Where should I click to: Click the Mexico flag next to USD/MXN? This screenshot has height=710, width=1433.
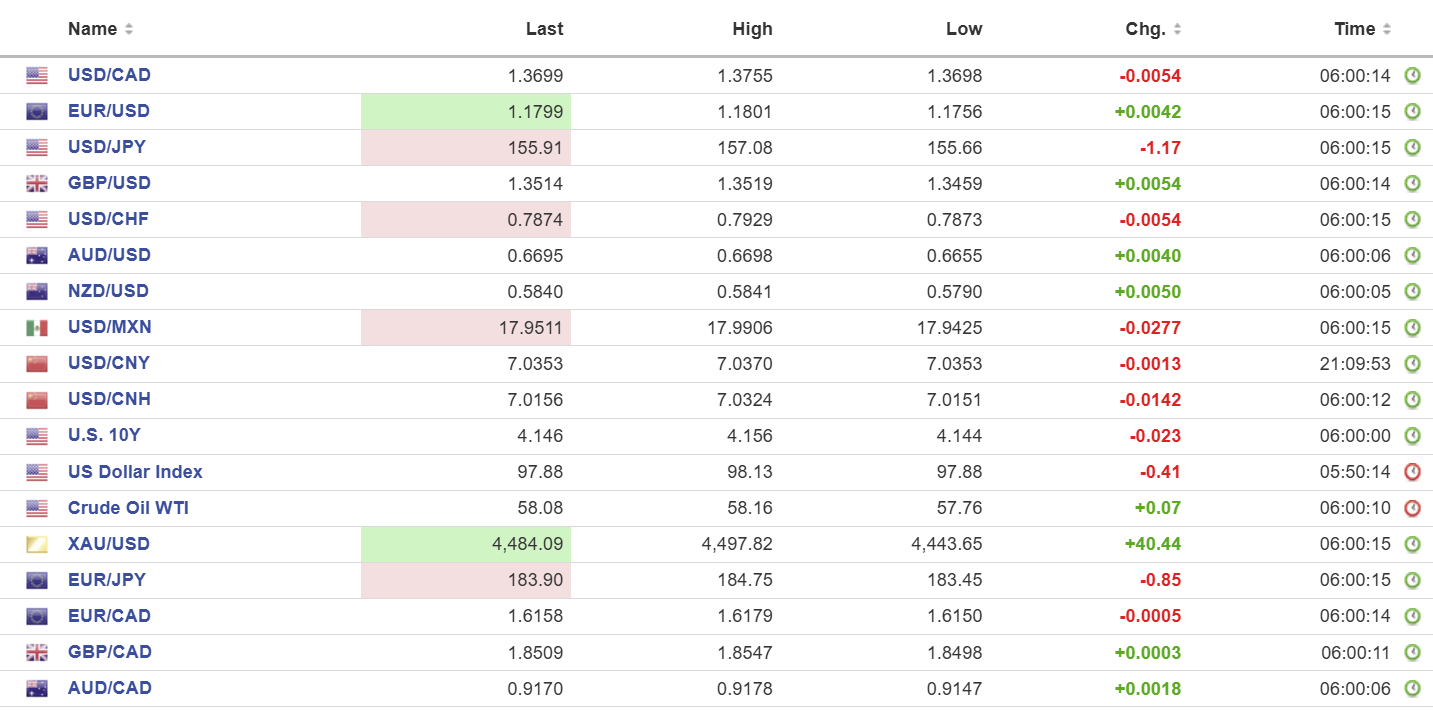point(37,328)
